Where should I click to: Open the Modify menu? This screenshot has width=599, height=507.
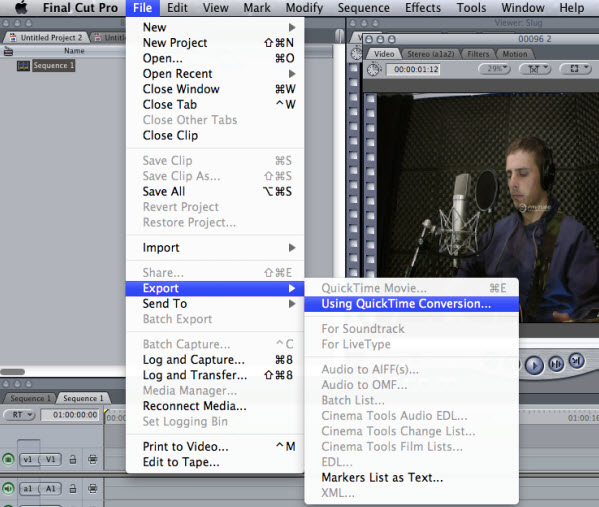(x=304, y=8)
